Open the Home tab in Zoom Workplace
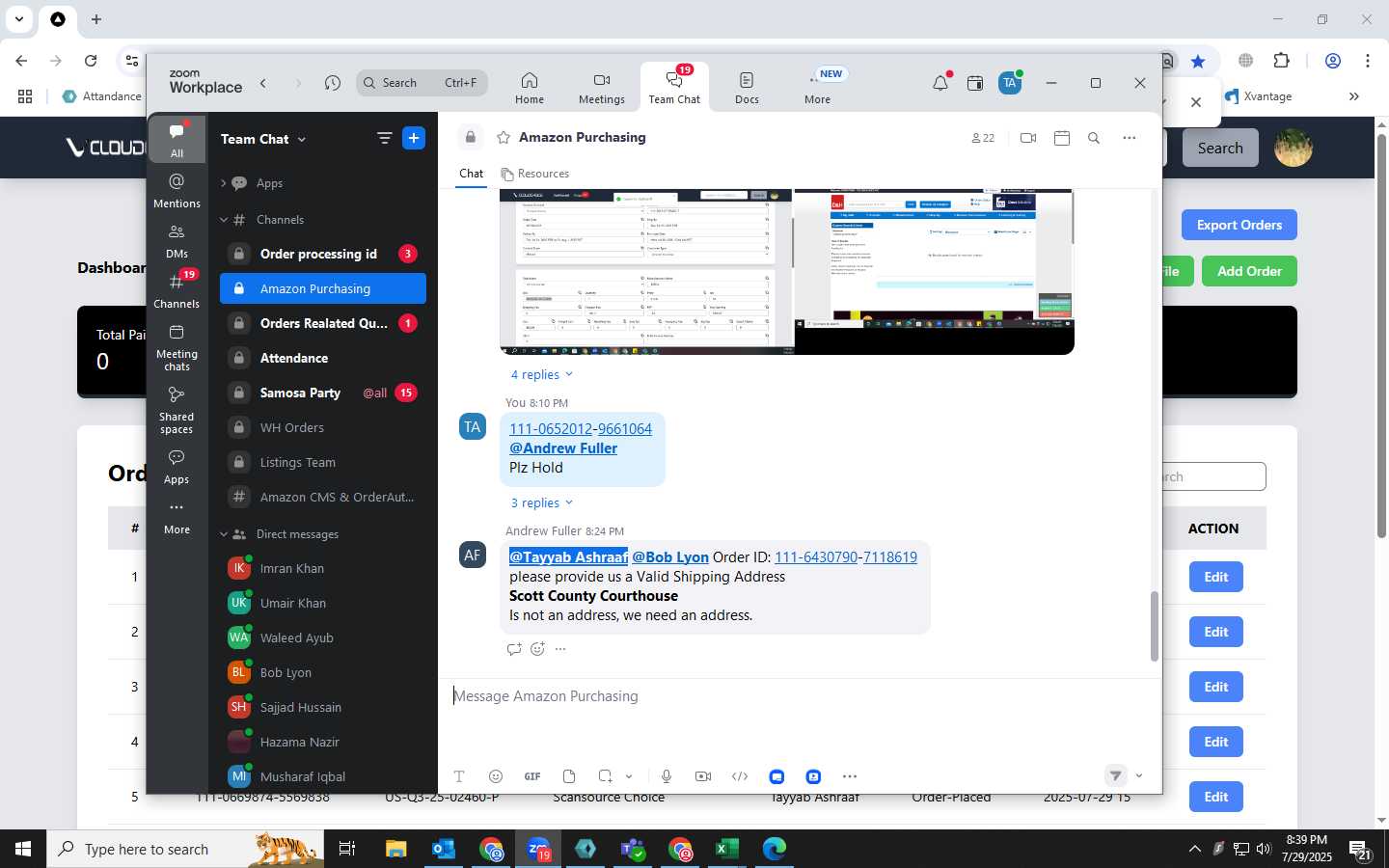This screenshot has width=1389, height=868. click(529, 88)
